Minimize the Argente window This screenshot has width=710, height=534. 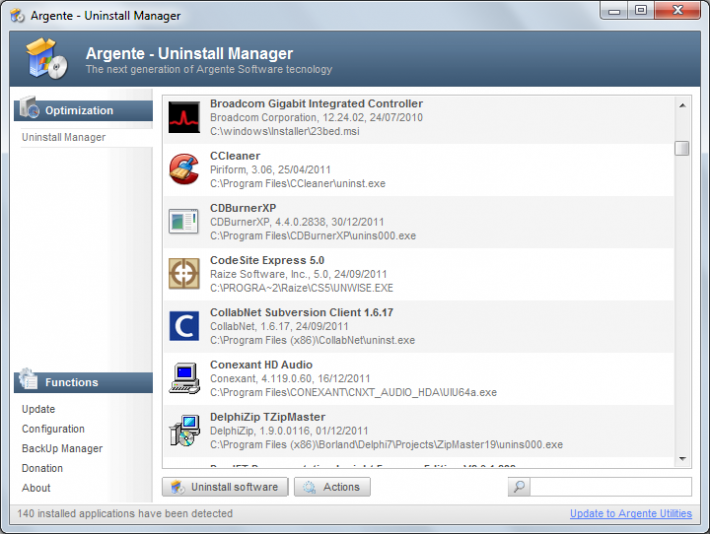pyautogui.click(x=614, y=11)
